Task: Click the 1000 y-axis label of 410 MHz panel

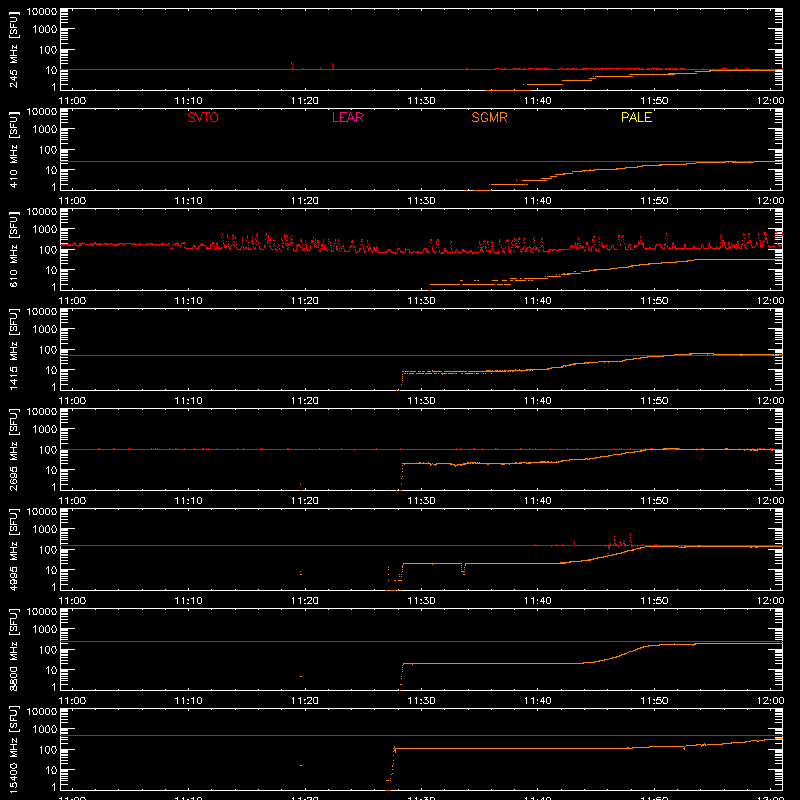Action: pyautogui.click(x=45, y=130)
